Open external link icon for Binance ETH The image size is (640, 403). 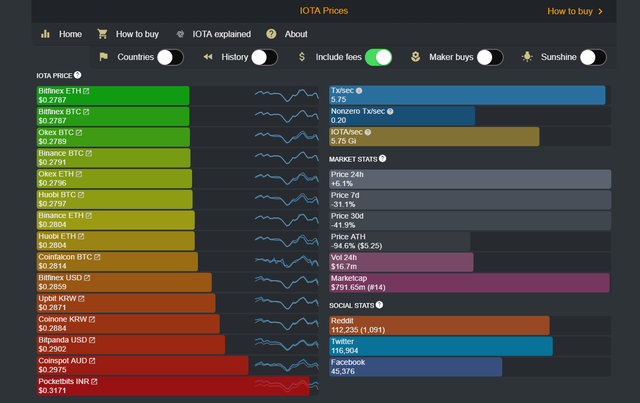(89, 216)
